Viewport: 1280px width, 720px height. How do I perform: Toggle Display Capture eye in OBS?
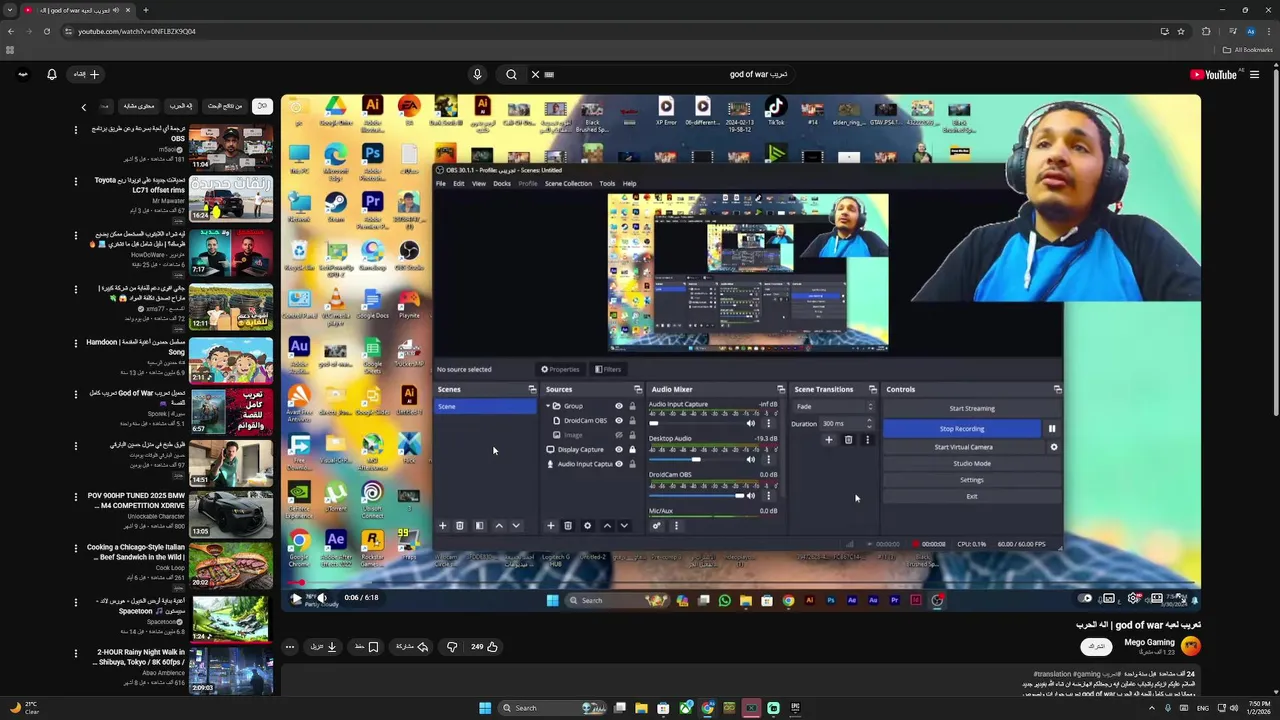coord(618,450)
